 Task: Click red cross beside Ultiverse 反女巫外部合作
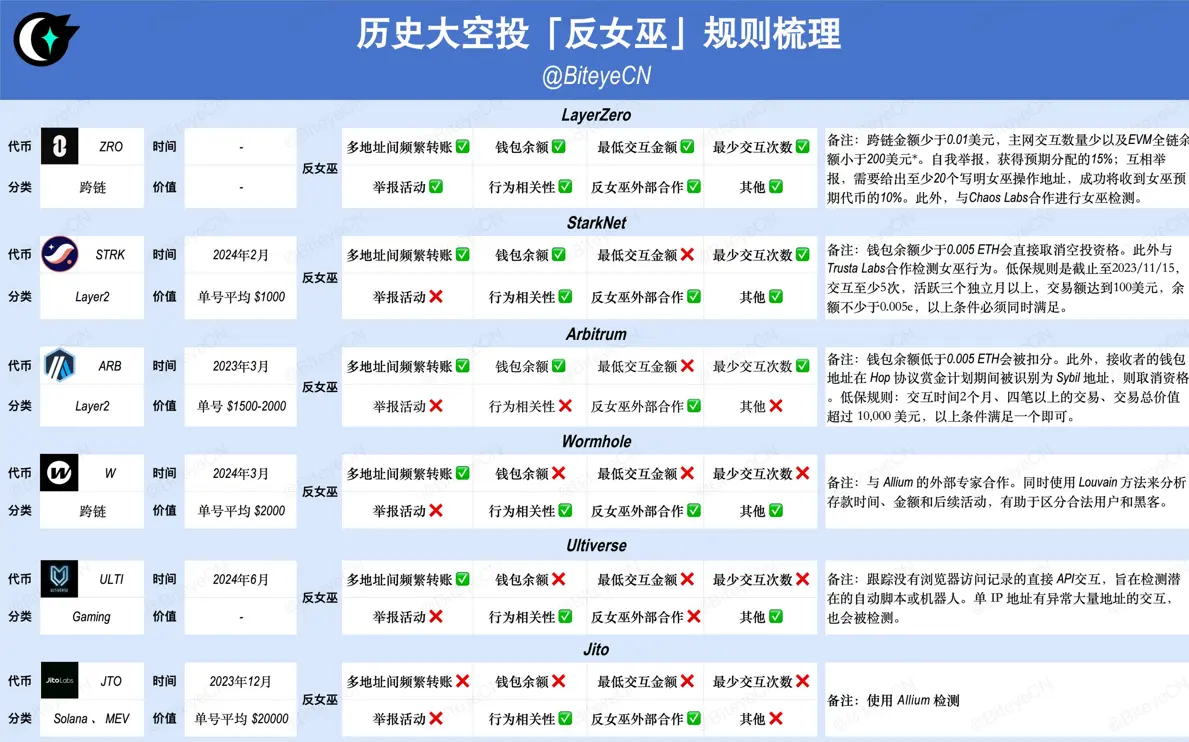(x=693, y=617)
